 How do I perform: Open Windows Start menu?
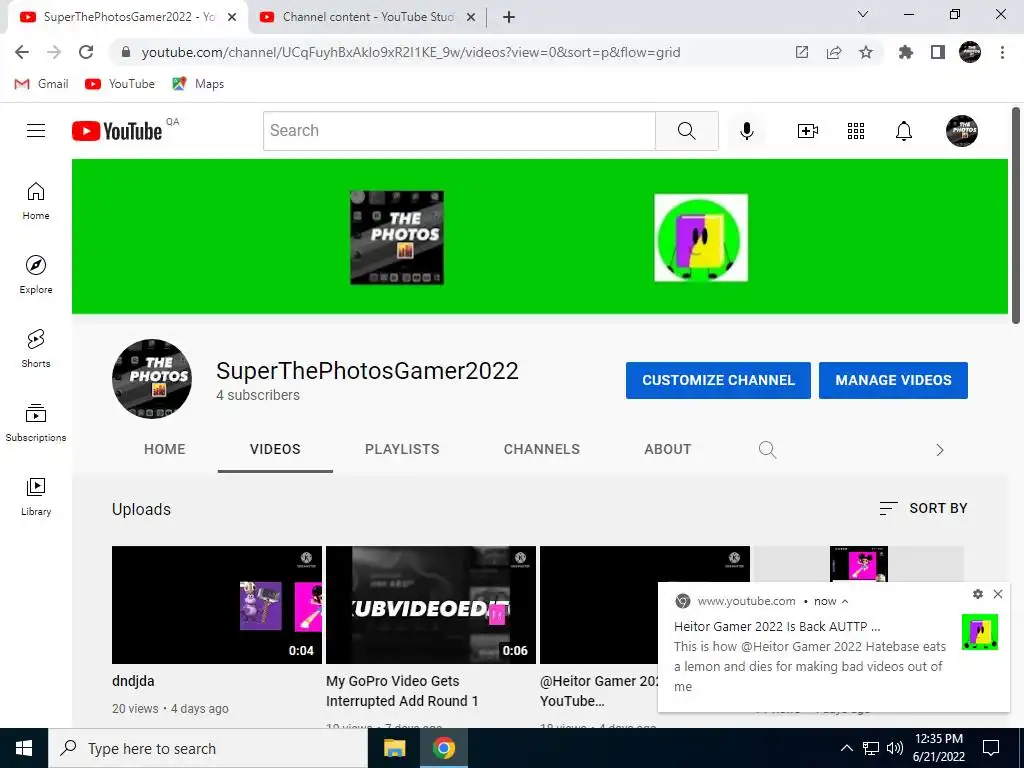[24, 748]
